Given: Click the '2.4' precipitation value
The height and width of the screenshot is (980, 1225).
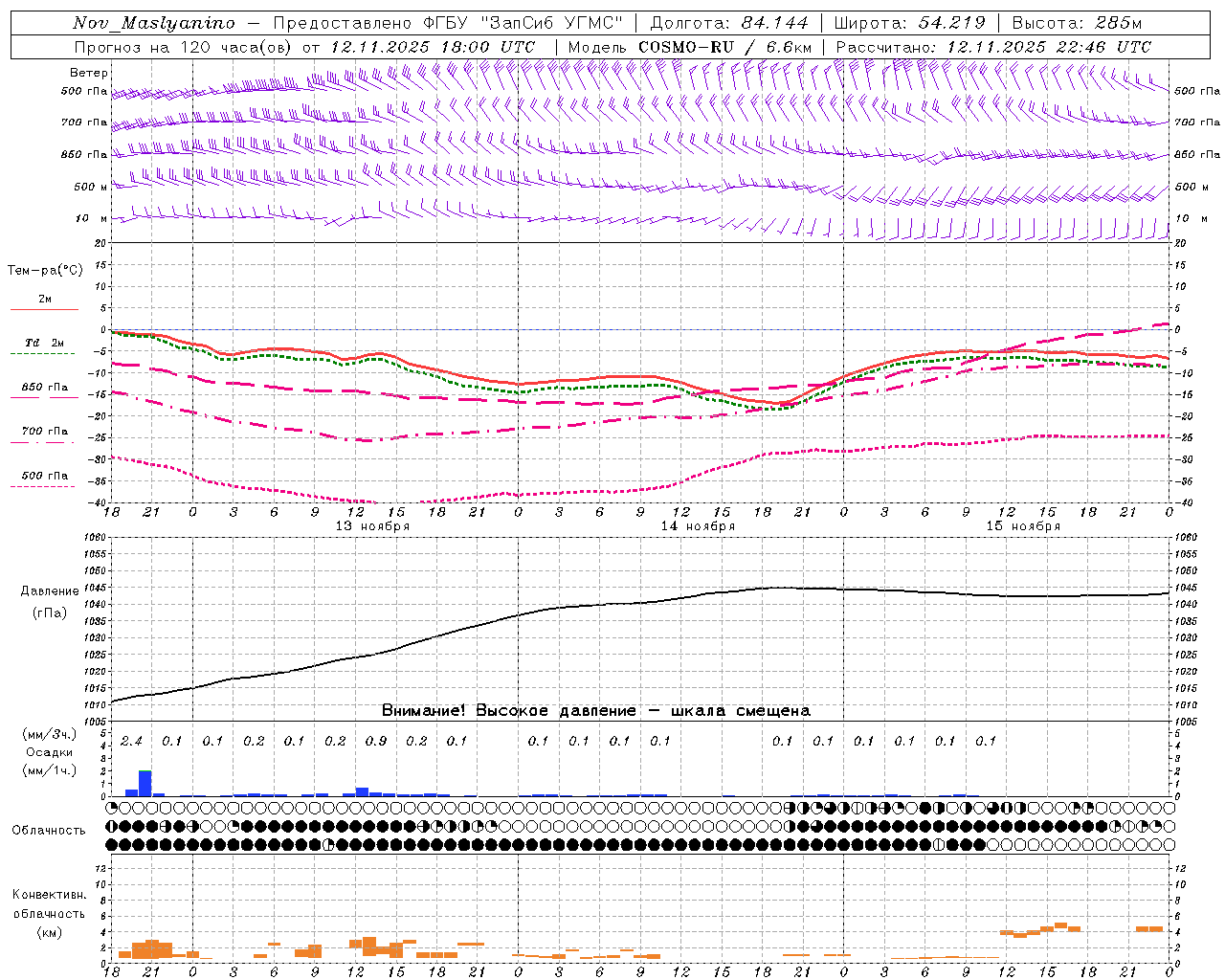Looking at the screenshot, I should click(131, 741).
